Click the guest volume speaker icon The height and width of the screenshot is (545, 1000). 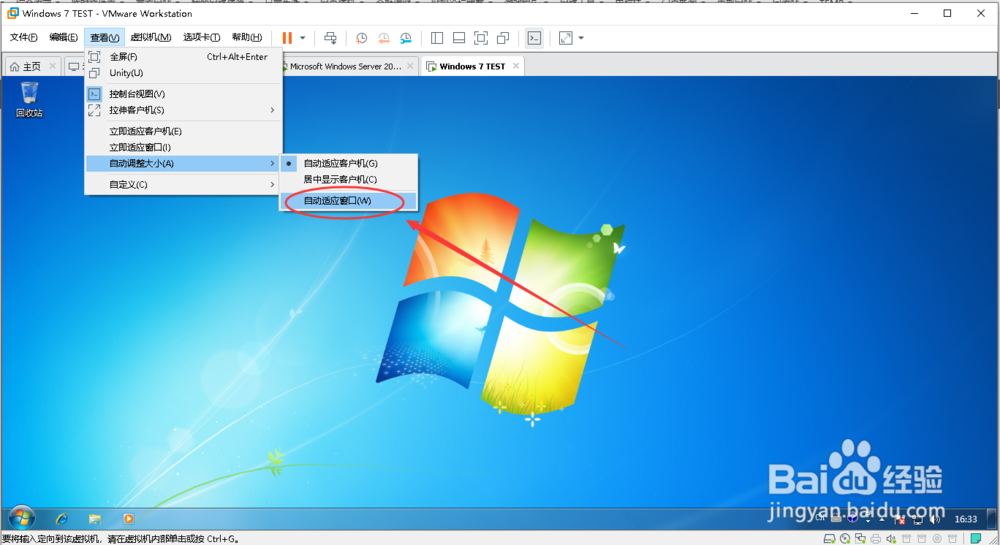coord(935,520)
